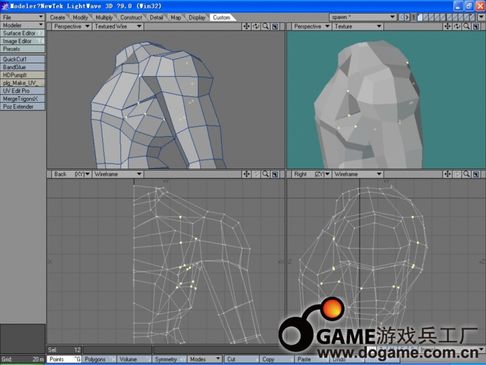Click the Cut button
Screen dimensions: 486x365
point(241,359)
